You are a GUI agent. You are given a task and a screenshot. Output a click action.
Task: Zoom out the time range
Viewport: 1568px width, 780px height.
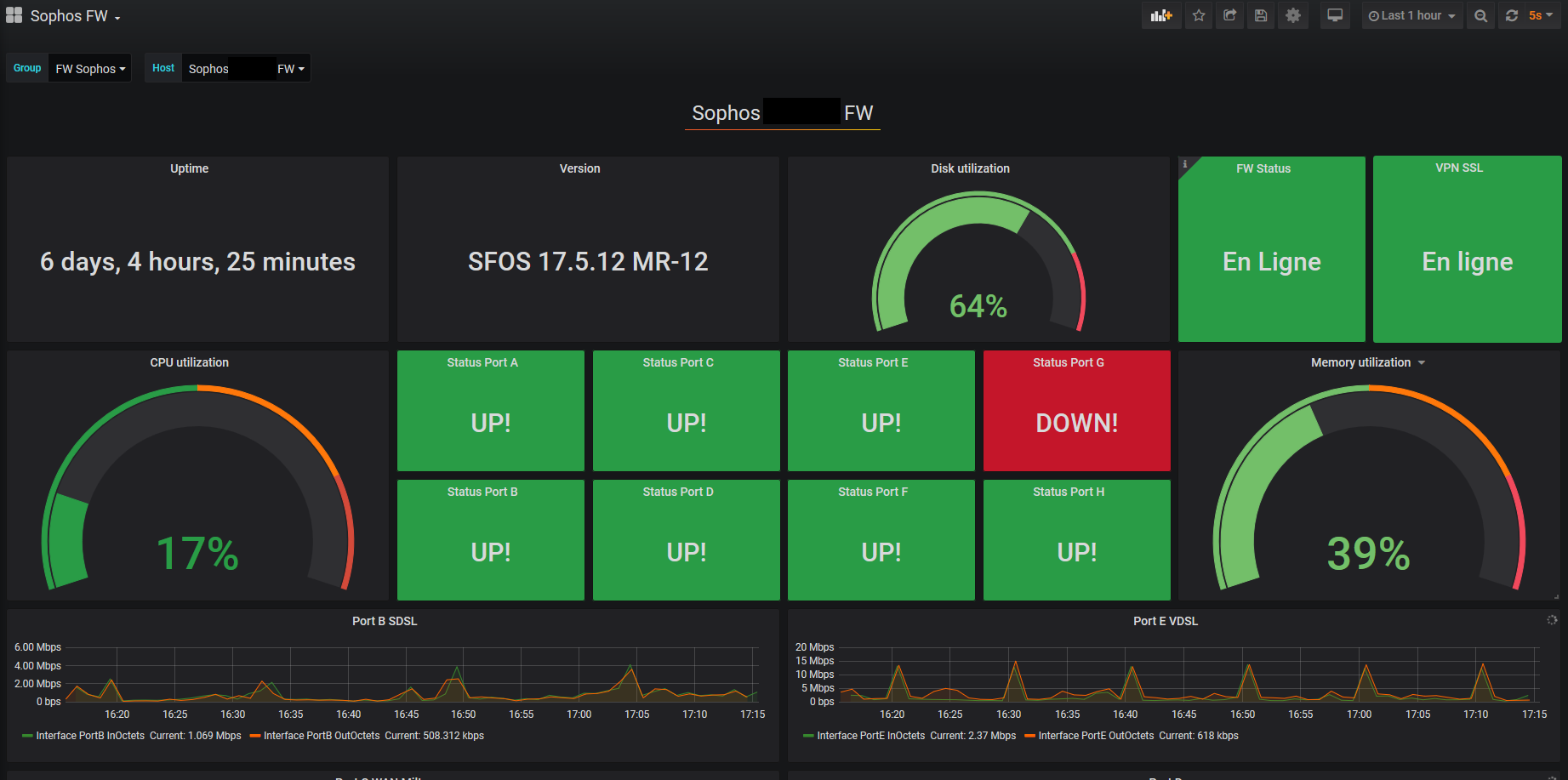(1481, 15)
